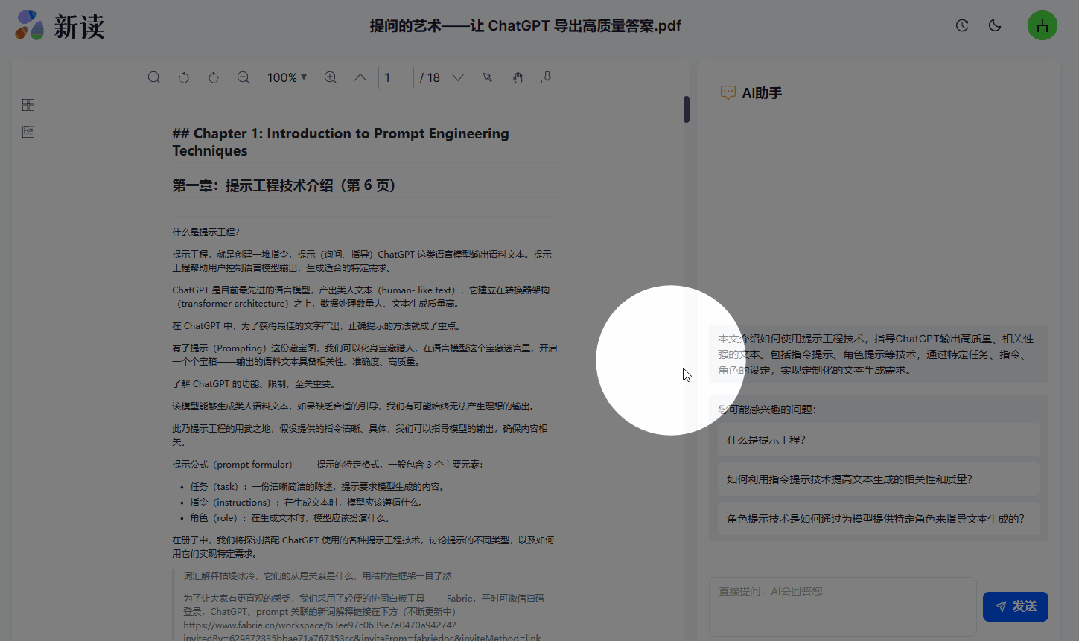Zoom out of the PDF
Image resolution: width=1079 pixels, height=641 pixels.
pyautogui.click(x=244, y=77)
